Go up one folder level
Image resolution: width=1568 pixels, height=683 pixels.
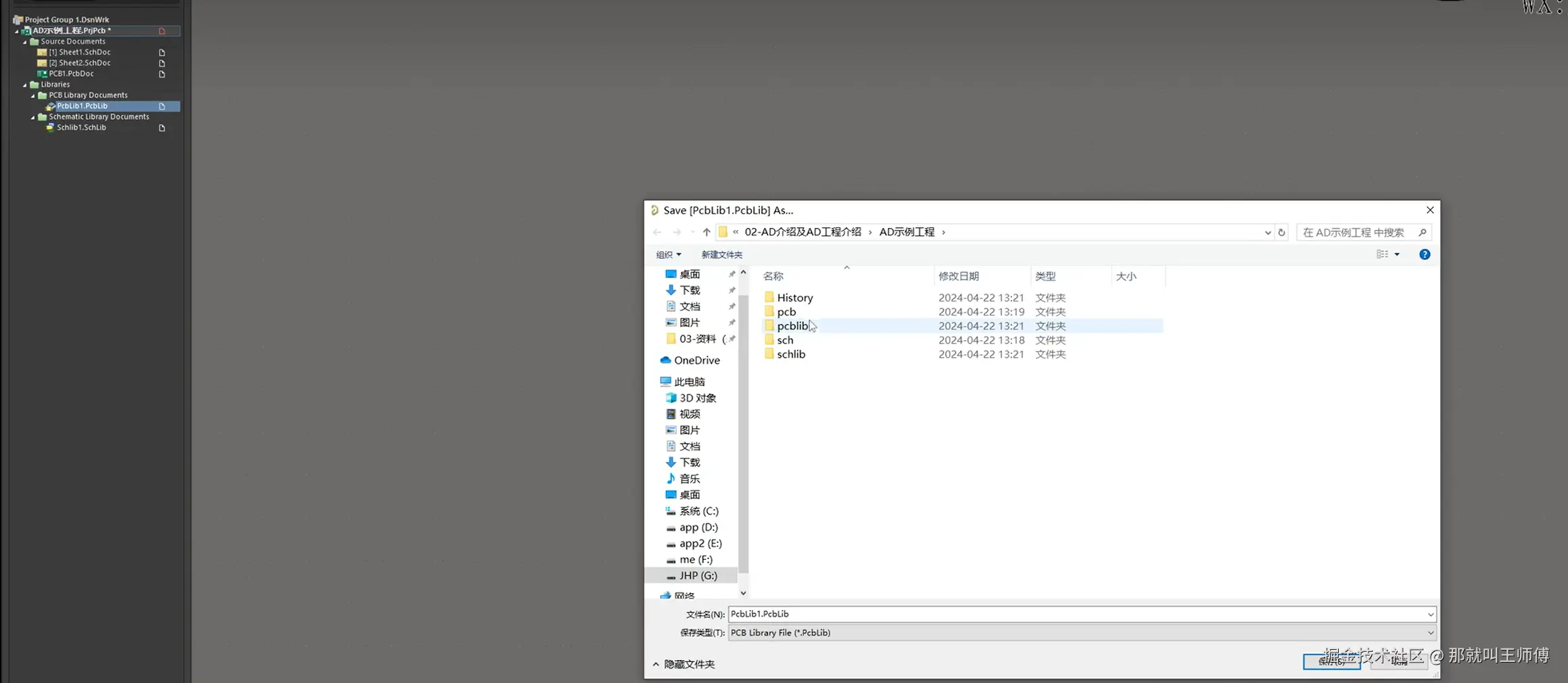coord(706,232)
